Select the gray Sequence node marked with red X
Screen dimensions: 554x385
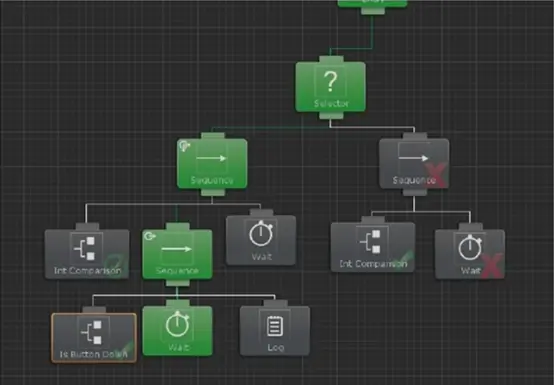(414, 164)
